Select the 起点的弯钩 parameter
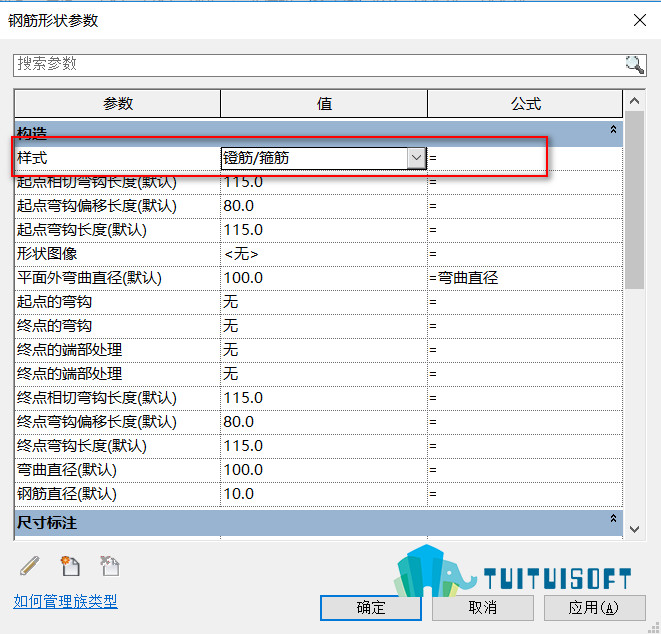The width and height of the screenshot is (661, 634). point(54,302)
